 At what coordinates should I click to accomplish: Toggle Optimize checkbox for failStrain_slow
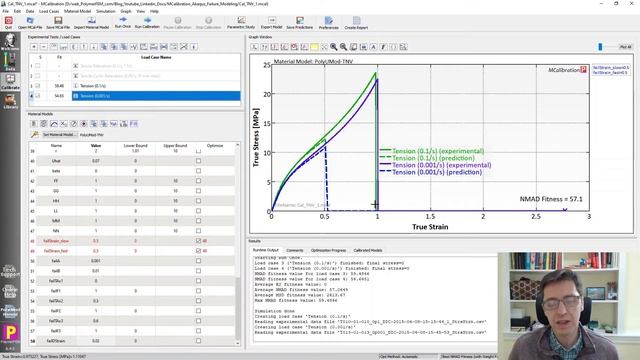(198, 241)
